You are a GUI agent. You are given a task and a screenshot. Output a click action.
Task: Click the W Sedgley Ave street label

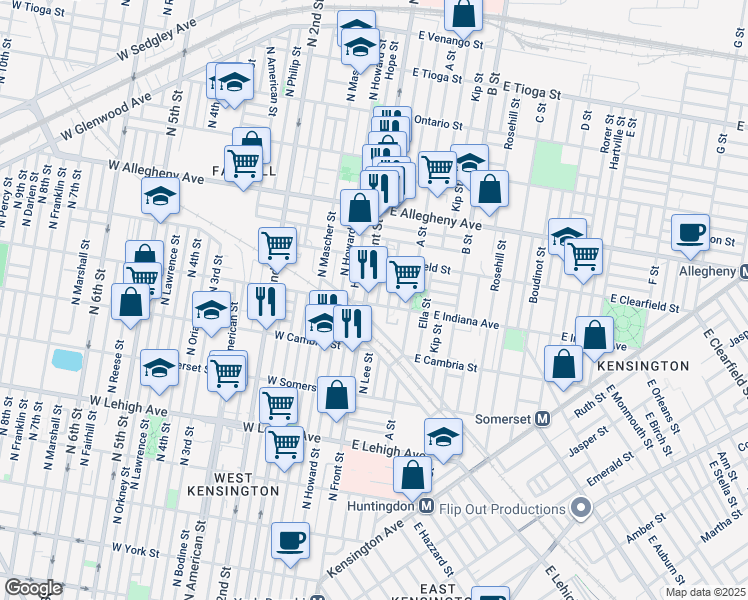(156, 40)
